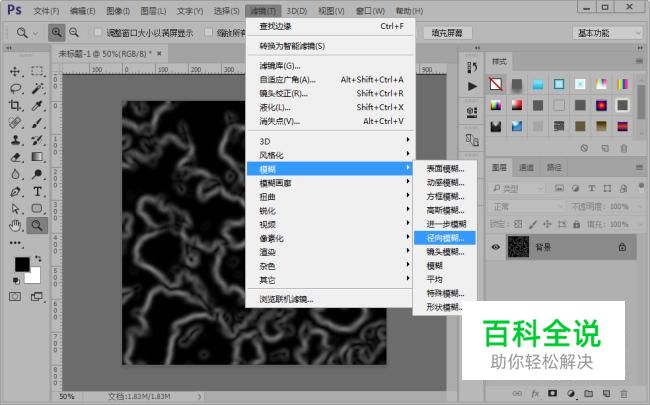
Task: Choose 高斯模糊... from blur submenu
Action: pyautogui.click(x=445, y=210)
